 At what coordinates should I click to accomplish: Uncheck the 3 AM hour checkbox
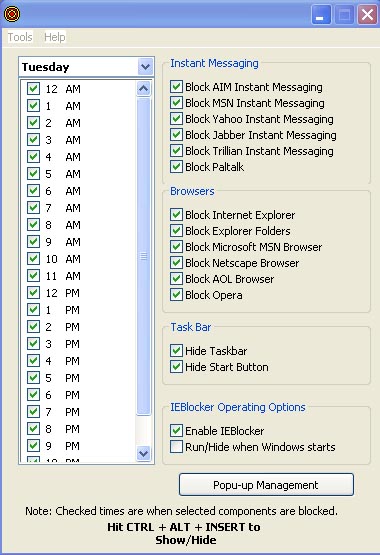[33, 139]
